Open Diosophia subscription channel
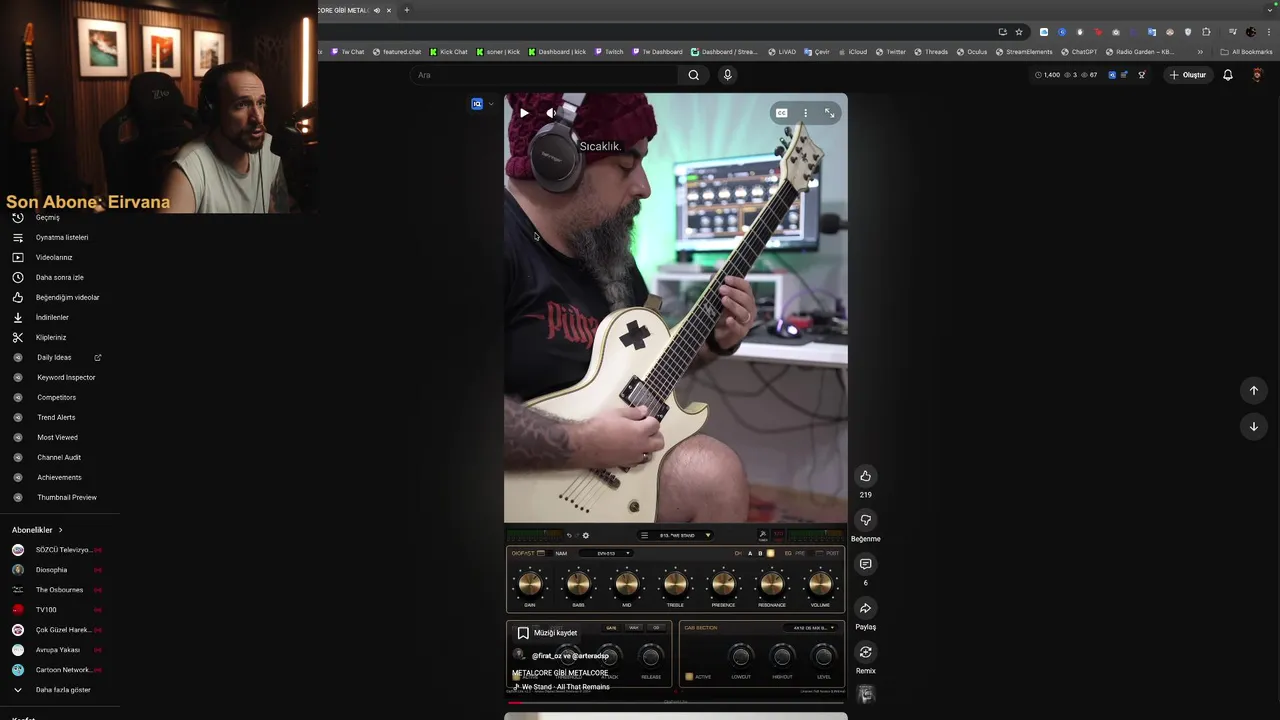Image resolution: width=1280 pixels, height=720 pixels. (60, 570)
